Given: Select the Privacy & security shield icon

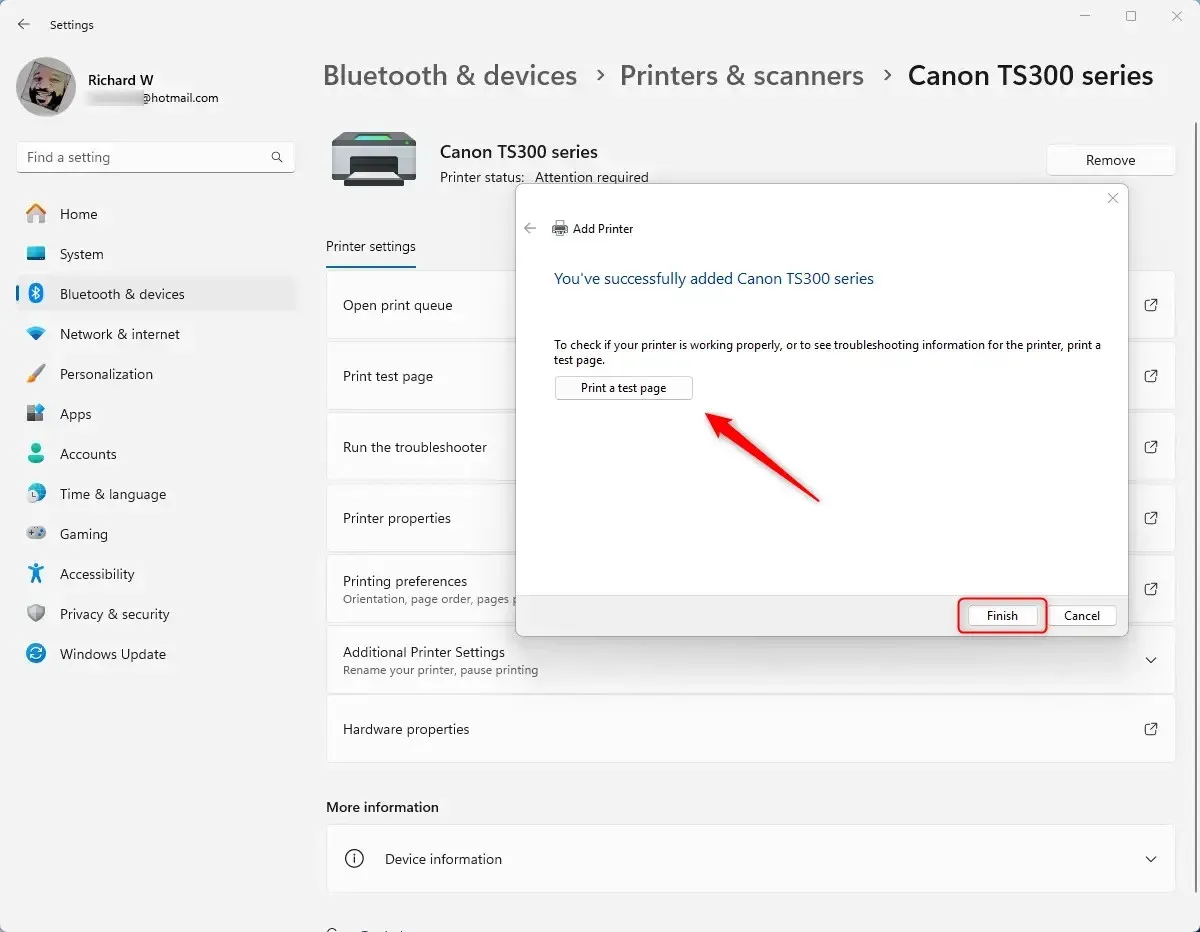Looking at the screenshot, I should (x=36, y=614).
